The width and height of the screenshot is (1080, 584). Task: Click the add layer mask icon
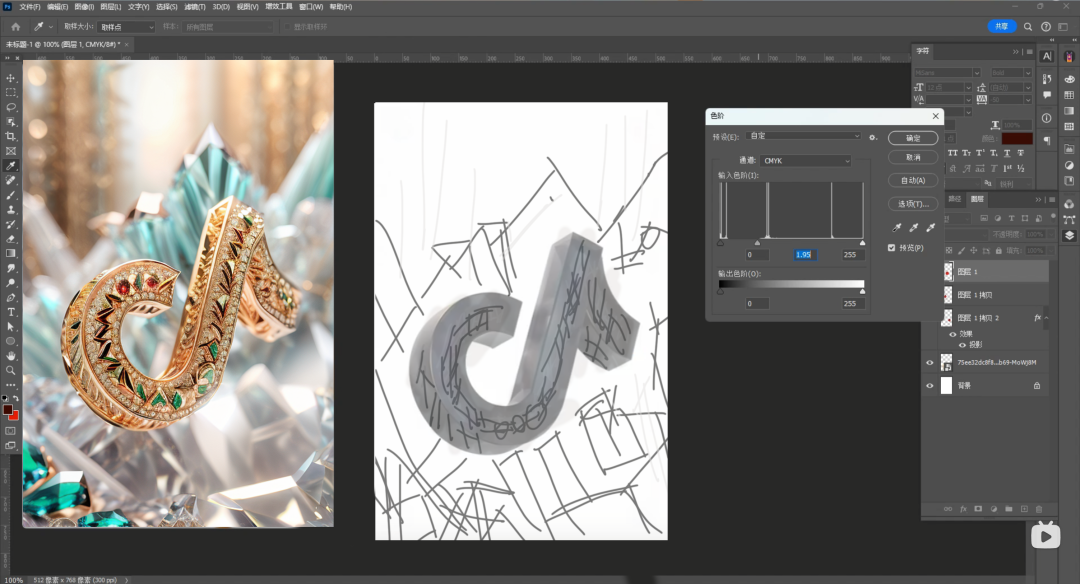tap(978, 509)
